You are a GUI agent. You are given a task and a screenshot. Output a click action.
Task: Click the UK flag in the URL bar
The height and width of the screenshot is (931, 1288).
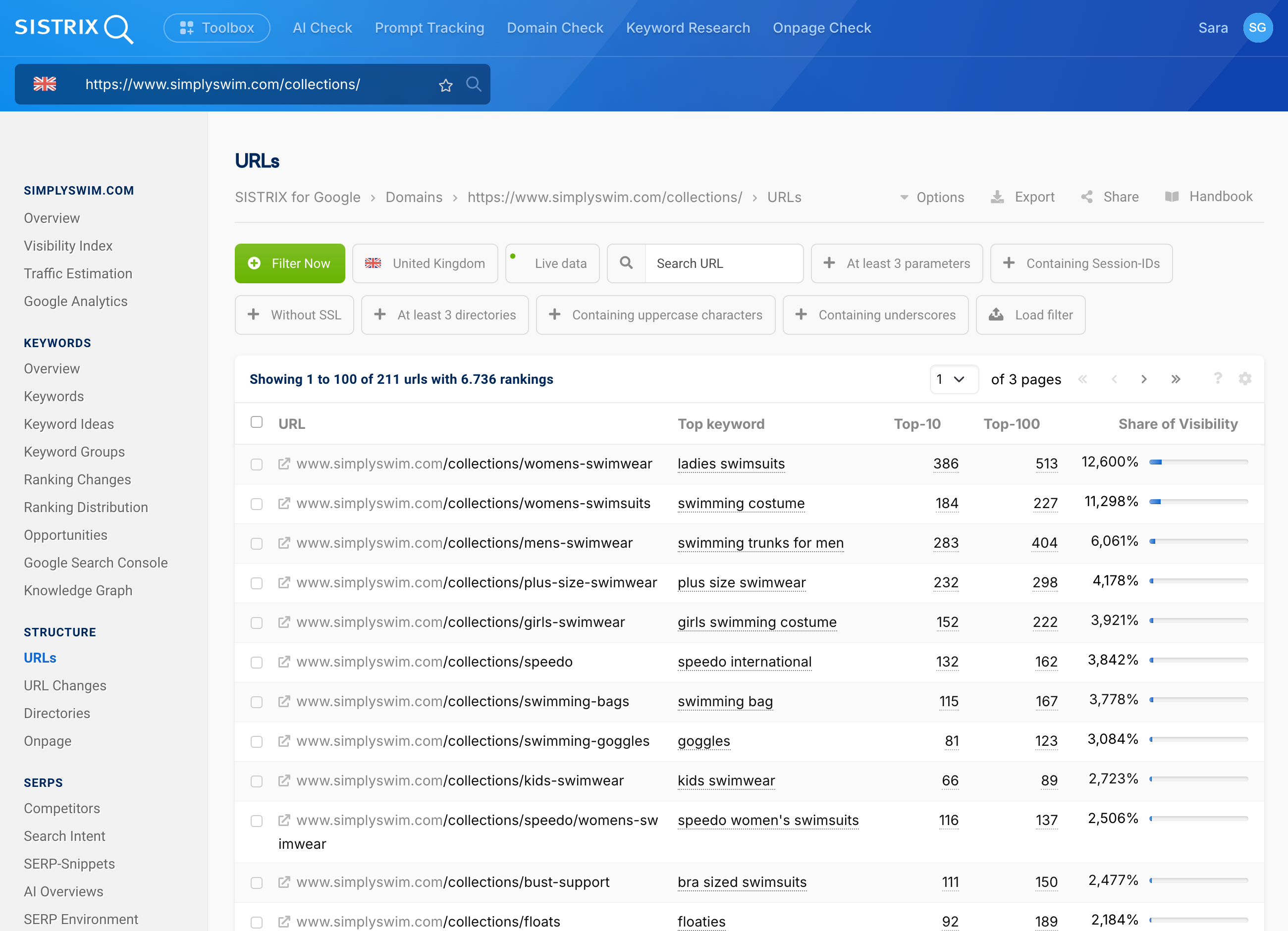[45, 84]
